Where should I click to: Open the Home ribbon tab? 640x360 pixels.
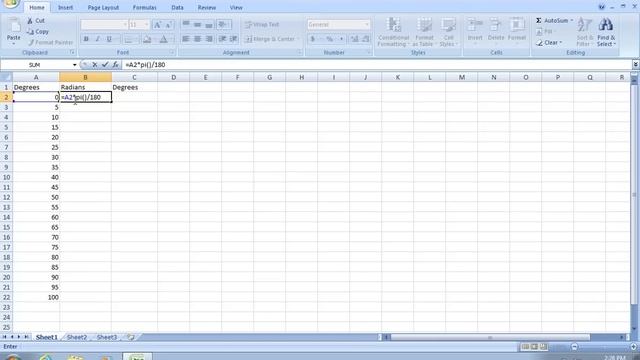pyautogui.click(x=37, y=7)
